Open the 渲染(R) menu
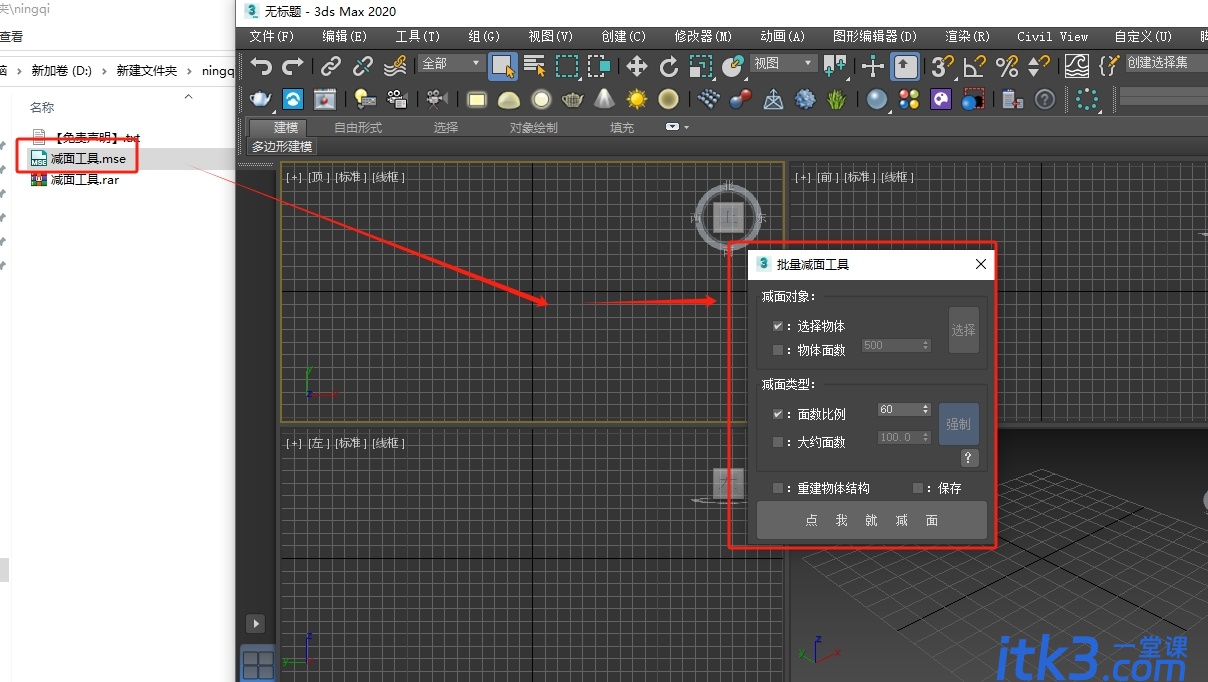 [x=967, y=36]
